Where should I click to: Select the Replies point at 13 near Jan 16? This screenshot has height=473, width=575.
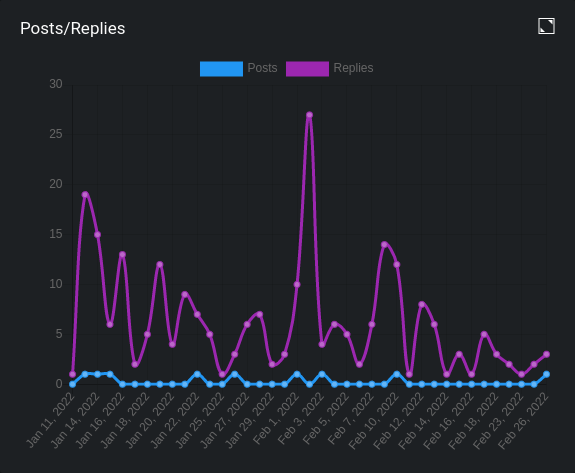pos(122,254)
